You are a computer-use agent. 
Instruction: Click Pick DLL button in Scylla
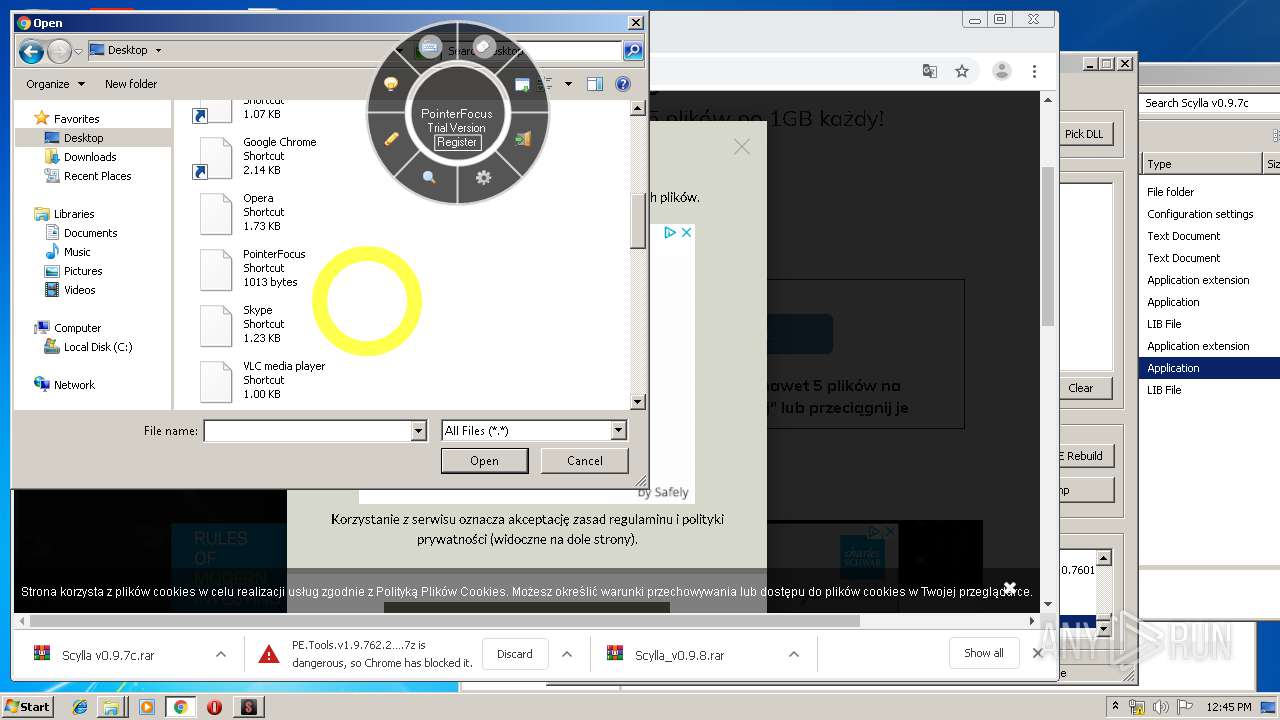point(1084,134)
